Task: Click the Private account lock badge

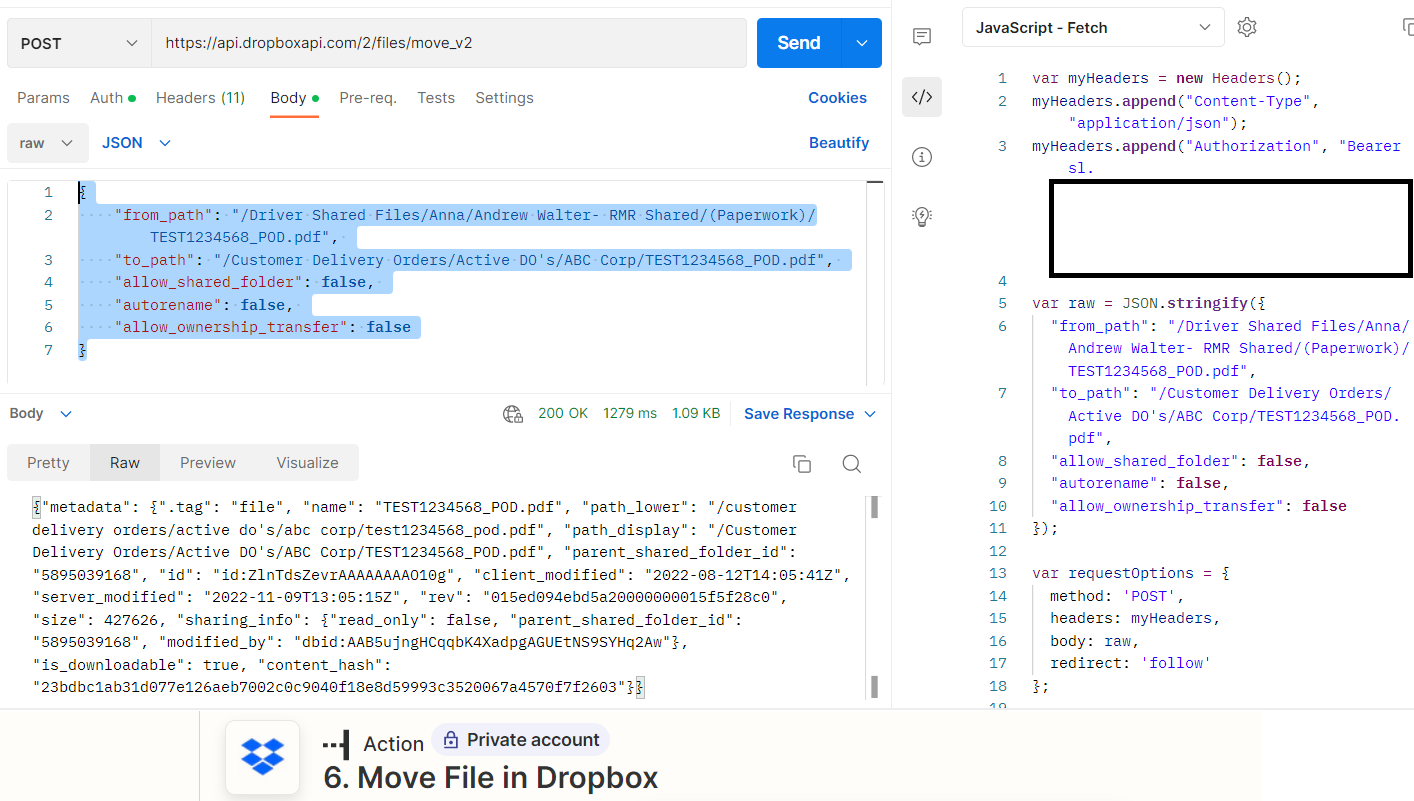Action: [521, 740]
